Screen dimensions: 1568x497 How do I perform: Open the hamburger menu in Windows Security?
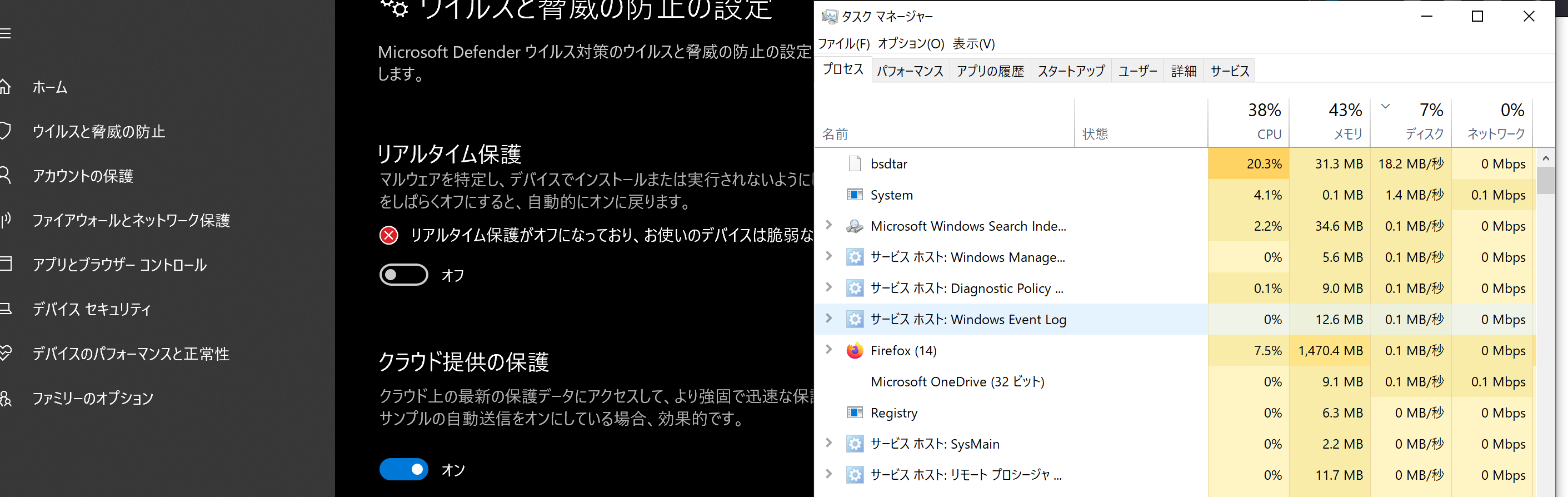[x=5, y=33]
